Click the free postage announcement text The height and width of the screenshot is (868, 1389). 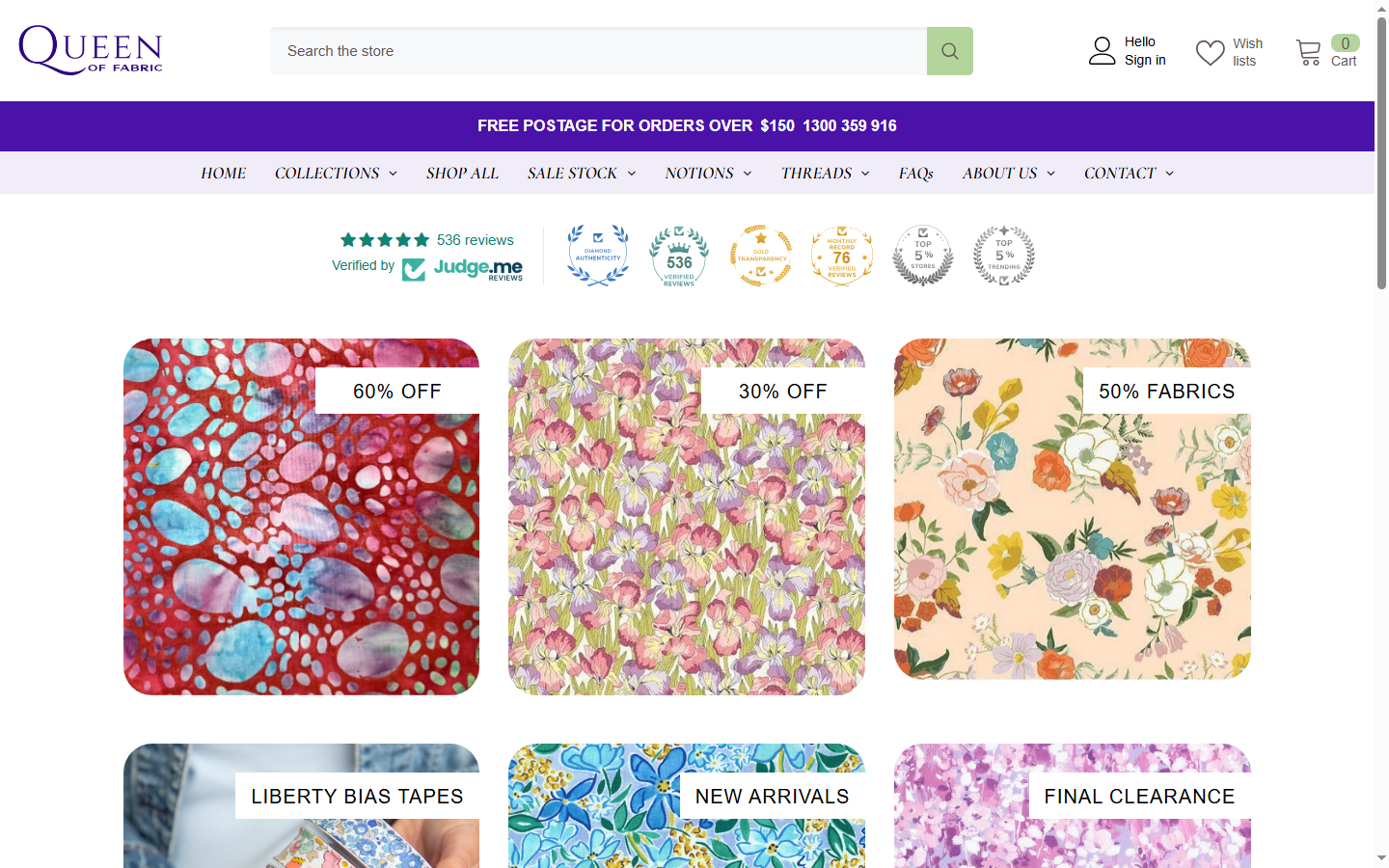pyautogui.click(x=636, y=125)
